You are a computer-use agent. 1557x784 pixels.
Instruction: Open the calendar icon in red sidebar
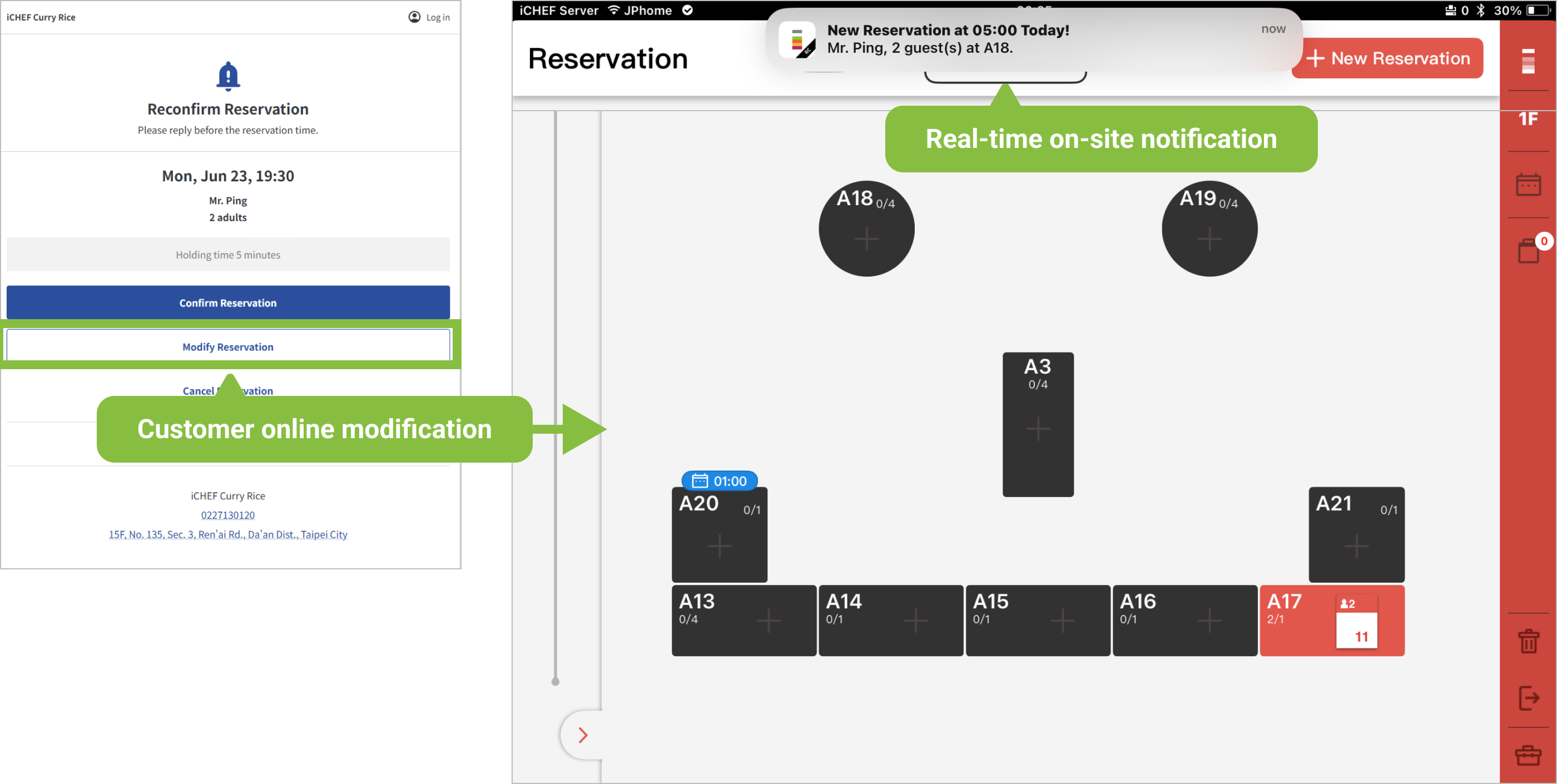[1528, 185]
